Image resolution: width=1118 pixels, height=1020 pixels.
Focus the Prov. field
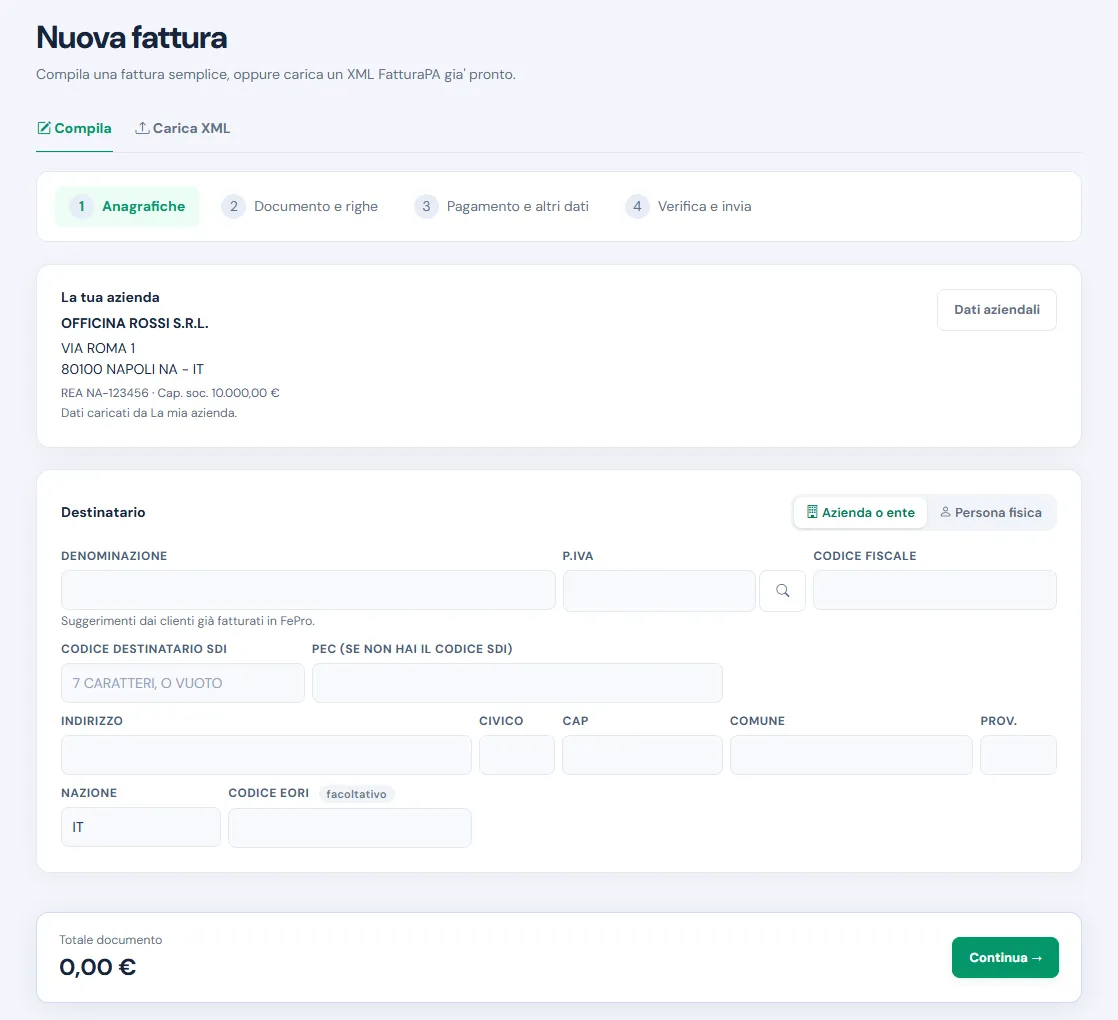[x=1018, y=755]
